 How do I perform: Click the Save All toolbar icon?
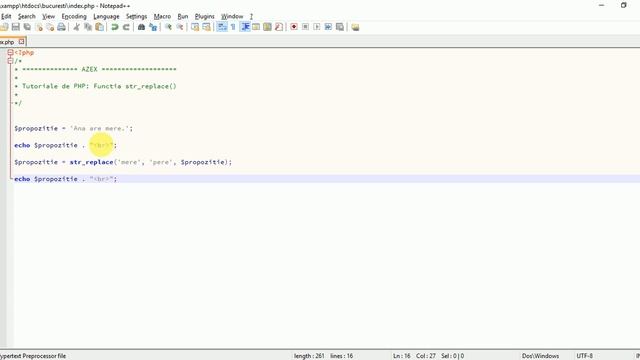(27, 27)
